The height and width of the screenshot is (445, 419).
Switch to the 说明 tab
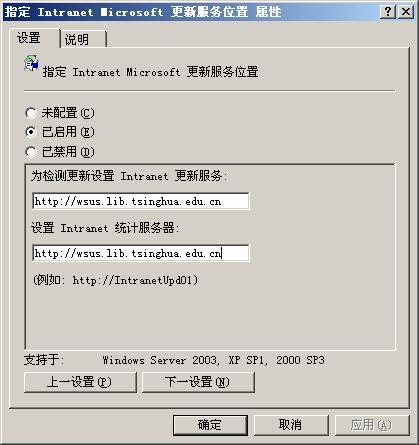coord(84,39)
